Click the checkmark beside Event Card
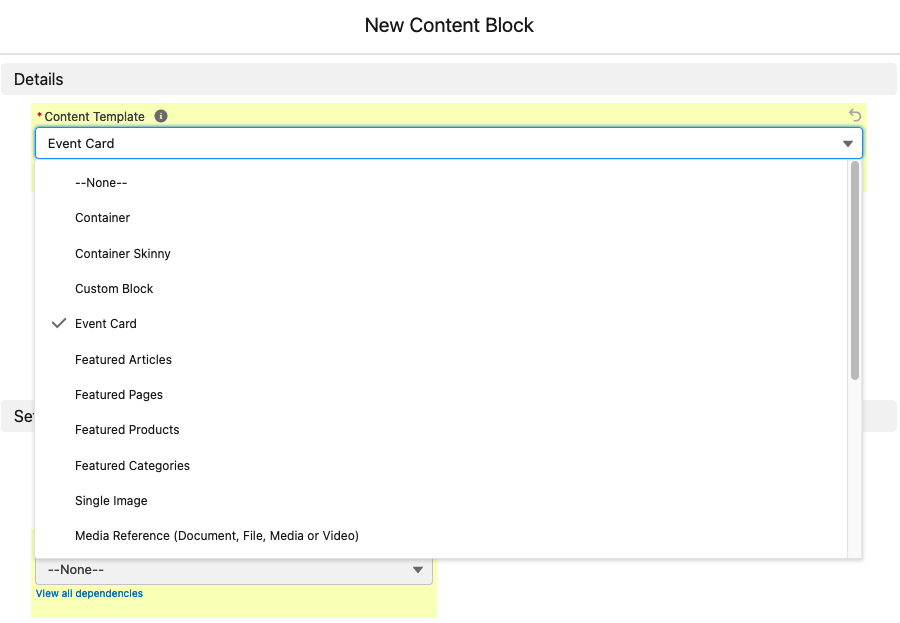The width and height of the screenshot is (900, 623). click(60, 323)
